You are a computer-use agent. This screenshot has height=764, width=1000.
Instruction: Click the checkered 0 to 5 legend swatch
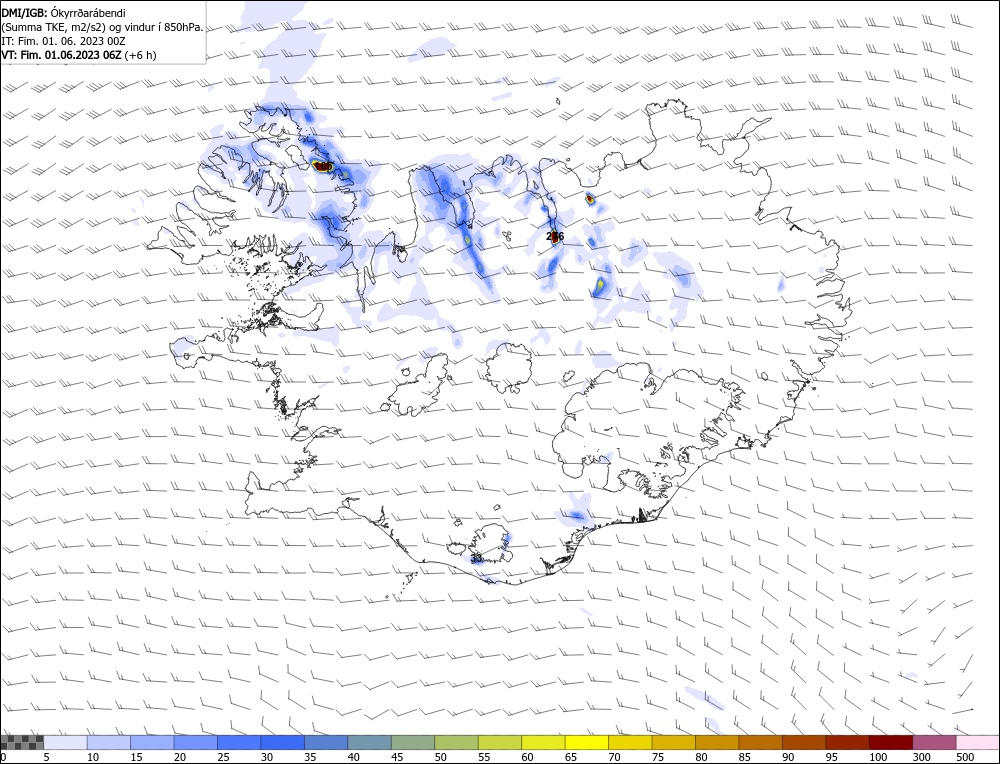(22, 742)
